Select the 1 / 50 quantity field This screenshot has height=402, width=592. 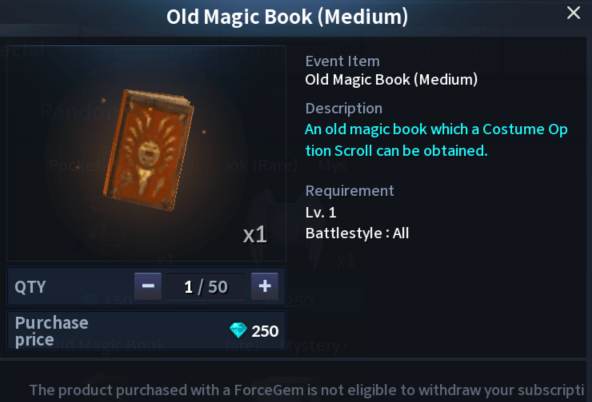point(206,287)
